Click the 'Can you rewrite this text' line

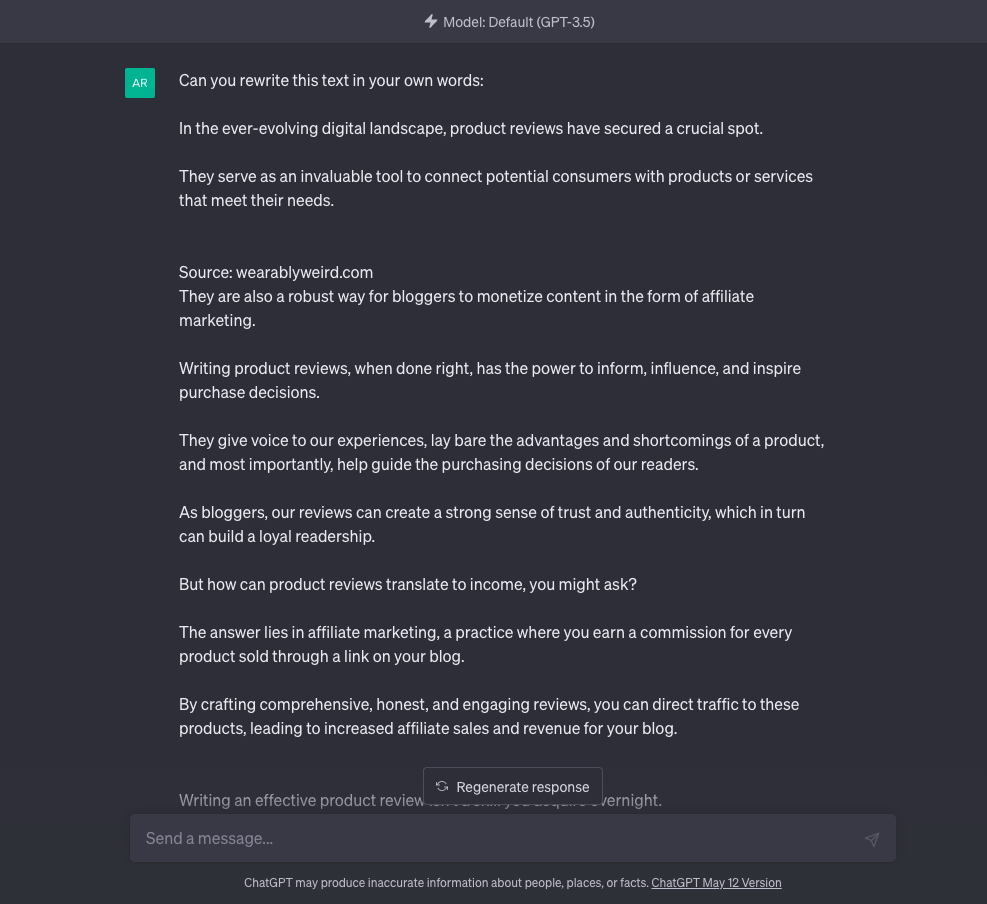pyautogui.click(x=331, y=81)
